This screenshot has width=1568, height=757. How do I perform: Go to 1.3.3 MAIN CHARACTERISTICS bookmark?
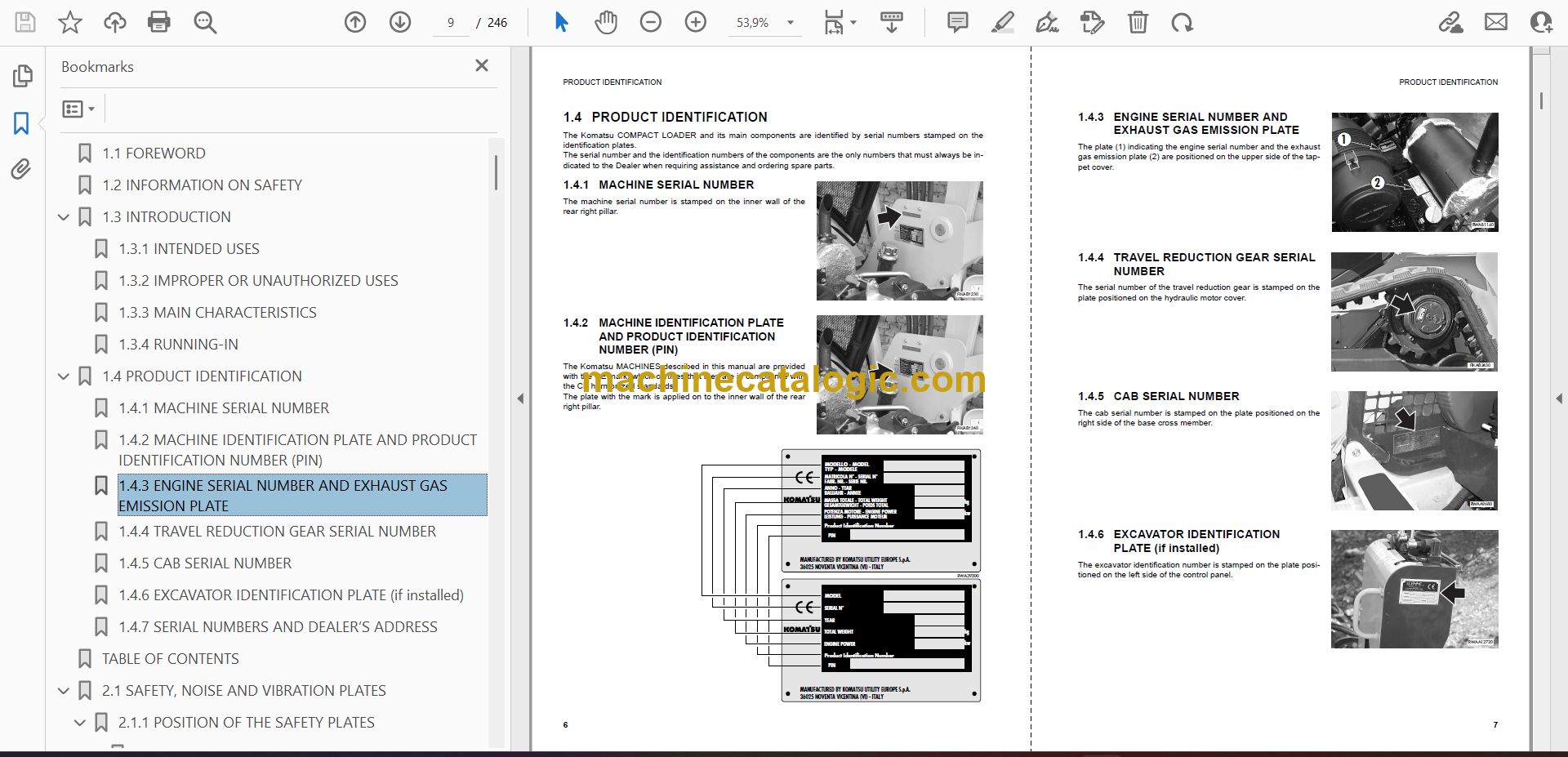(x=217, y=313)
